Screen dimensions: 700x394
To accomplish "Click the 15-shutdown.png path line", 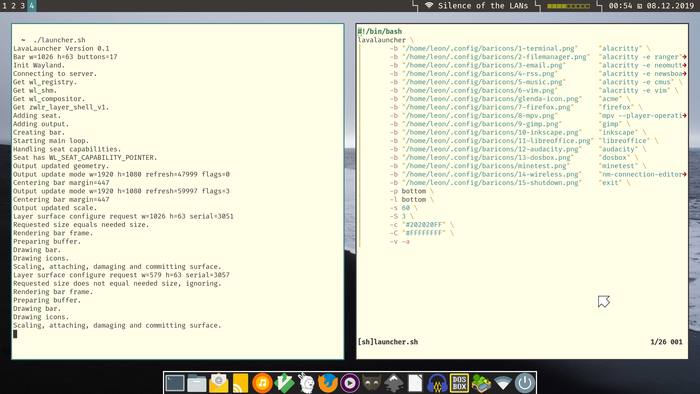I will coord(492,182).
